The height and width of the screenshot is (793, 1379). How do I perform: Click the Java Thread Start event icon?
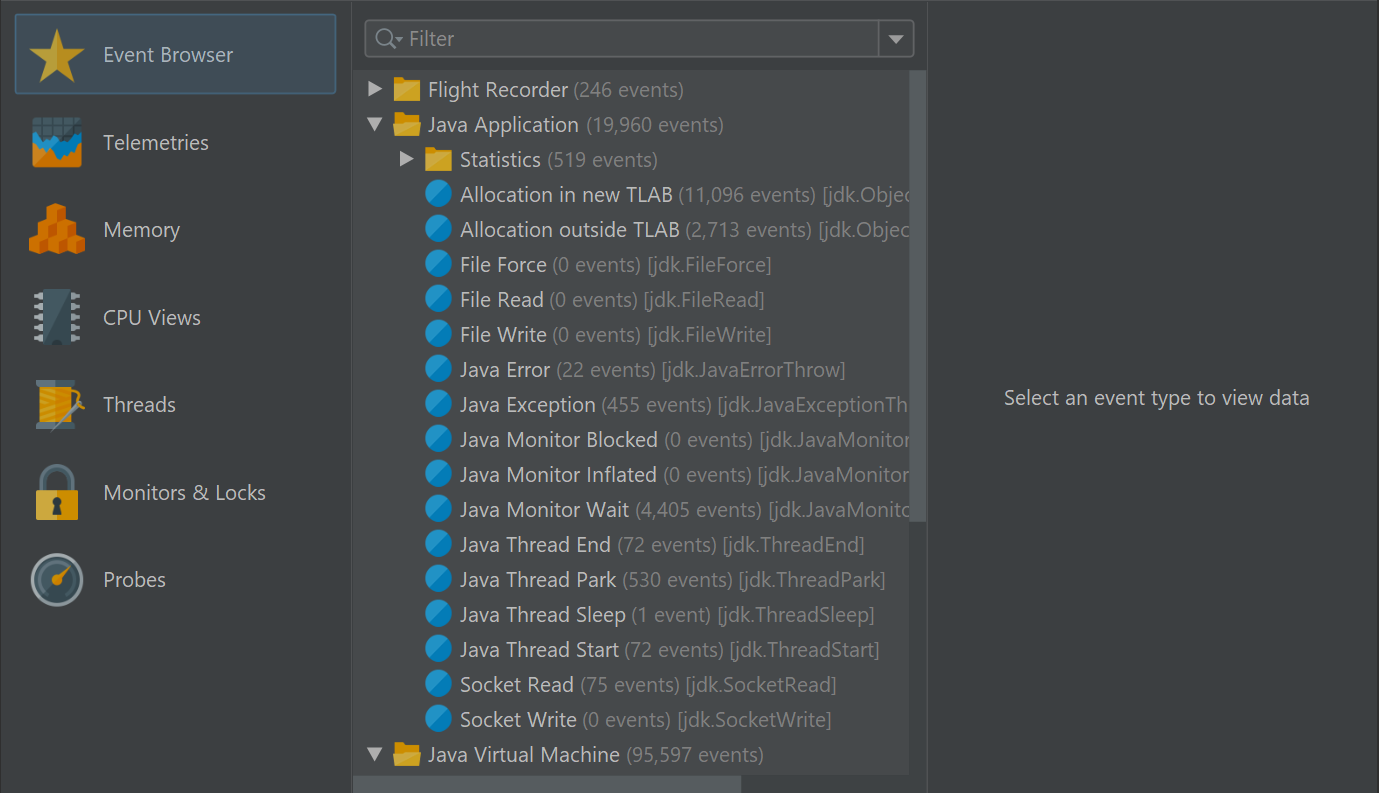click(x=439, y=649)
